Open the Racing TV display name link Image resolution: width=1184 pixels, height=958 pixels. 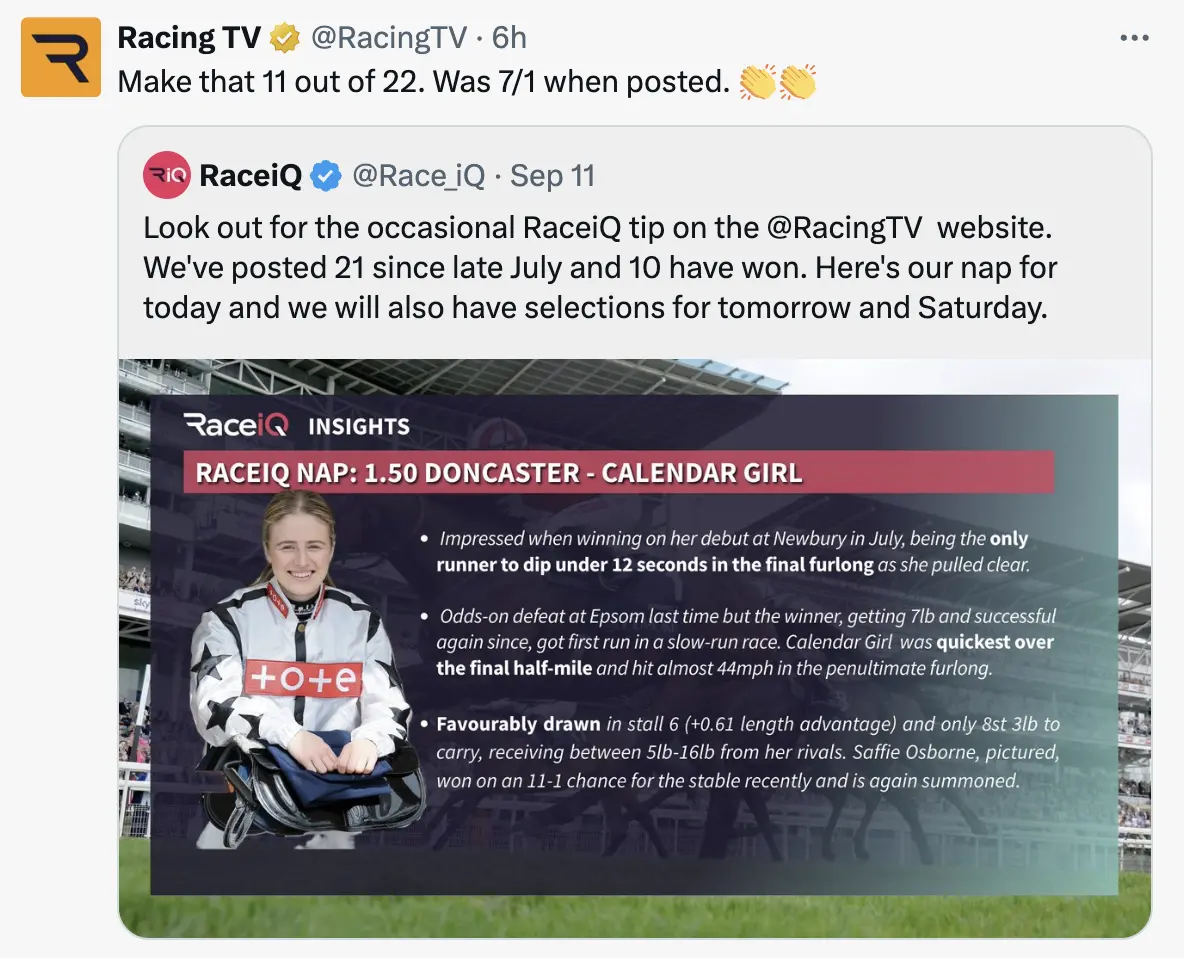tap(189, 38)
